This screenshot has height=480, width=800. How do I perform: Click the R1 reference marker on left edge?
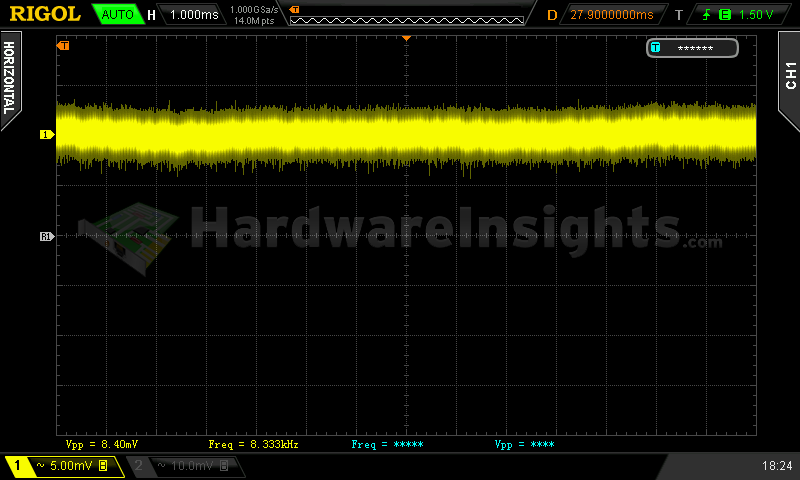click(x=46, y=236)
